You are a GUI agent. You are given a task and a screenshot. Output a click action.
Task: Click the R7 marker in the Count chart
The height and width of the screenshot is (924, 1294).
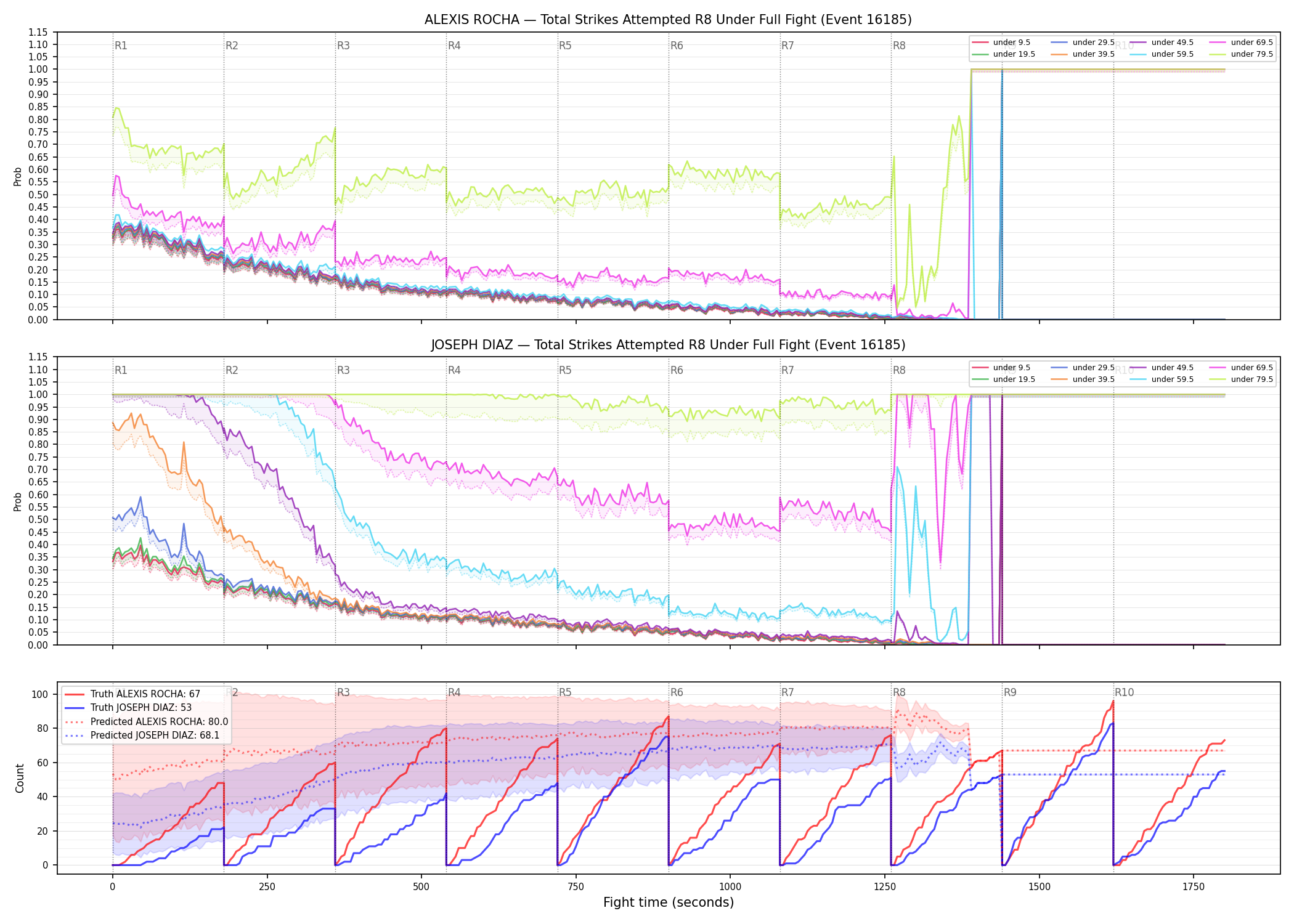point(787,692)
